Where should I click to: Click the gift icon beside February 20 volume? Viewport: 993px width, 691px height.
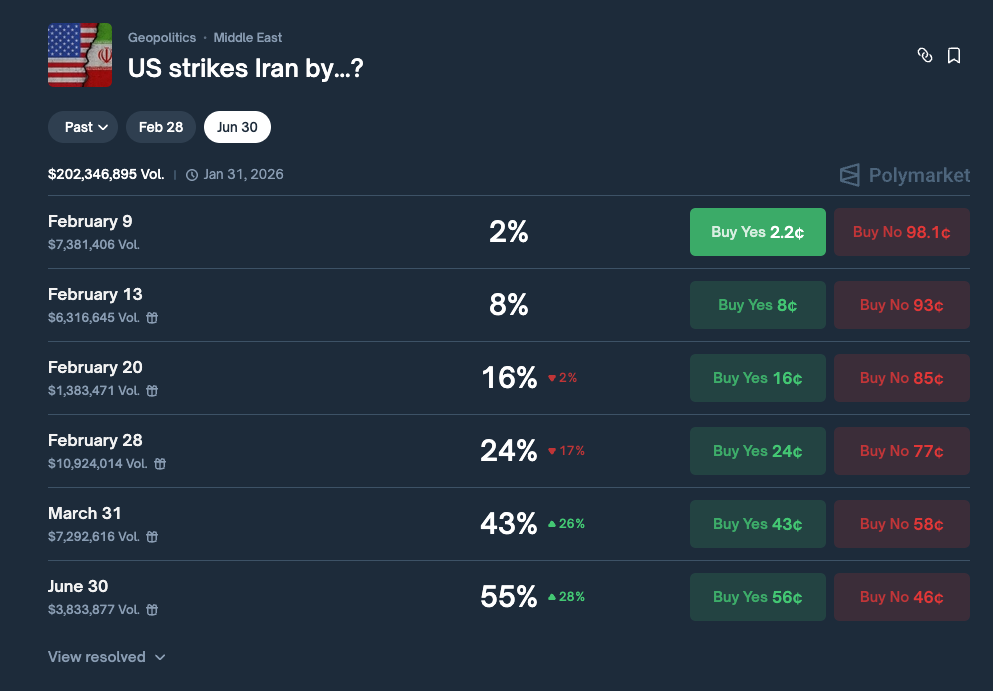coord(152,391)
